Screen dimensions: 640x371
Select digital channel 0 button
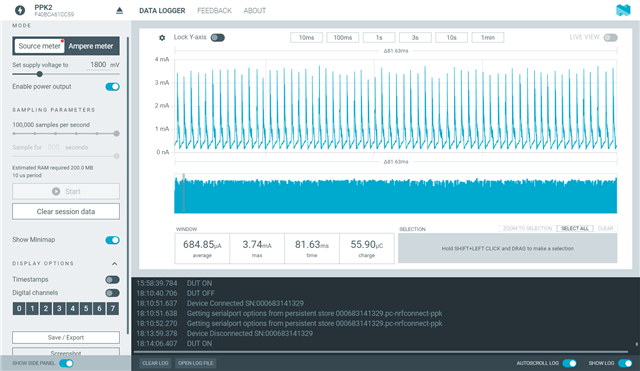pyautogui.click(x=19, y=309)
